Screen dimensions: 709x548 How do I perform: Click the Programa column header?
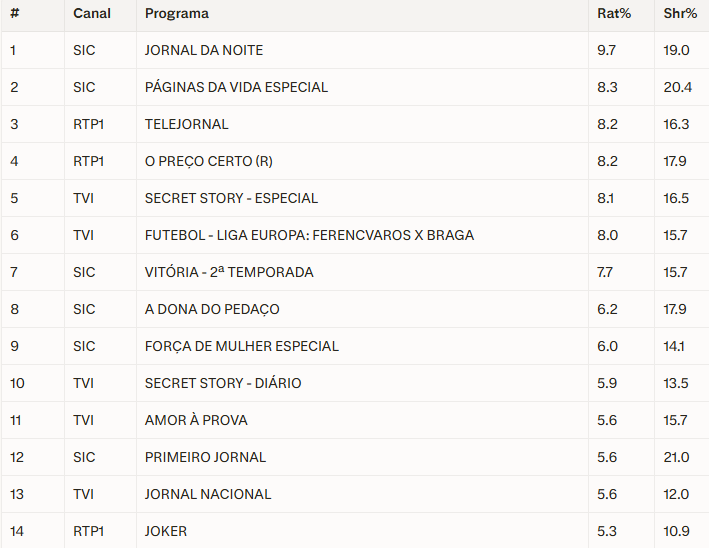coord(177,14)
